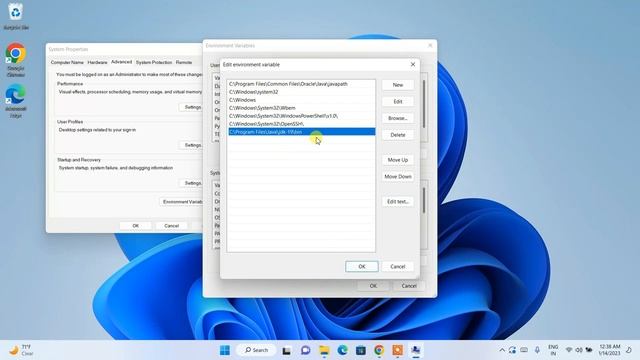Image resolution: width=640 pixels, height=360 pixels.
Task: Click Cancel in System Properties window
Action: pos(171,226)
